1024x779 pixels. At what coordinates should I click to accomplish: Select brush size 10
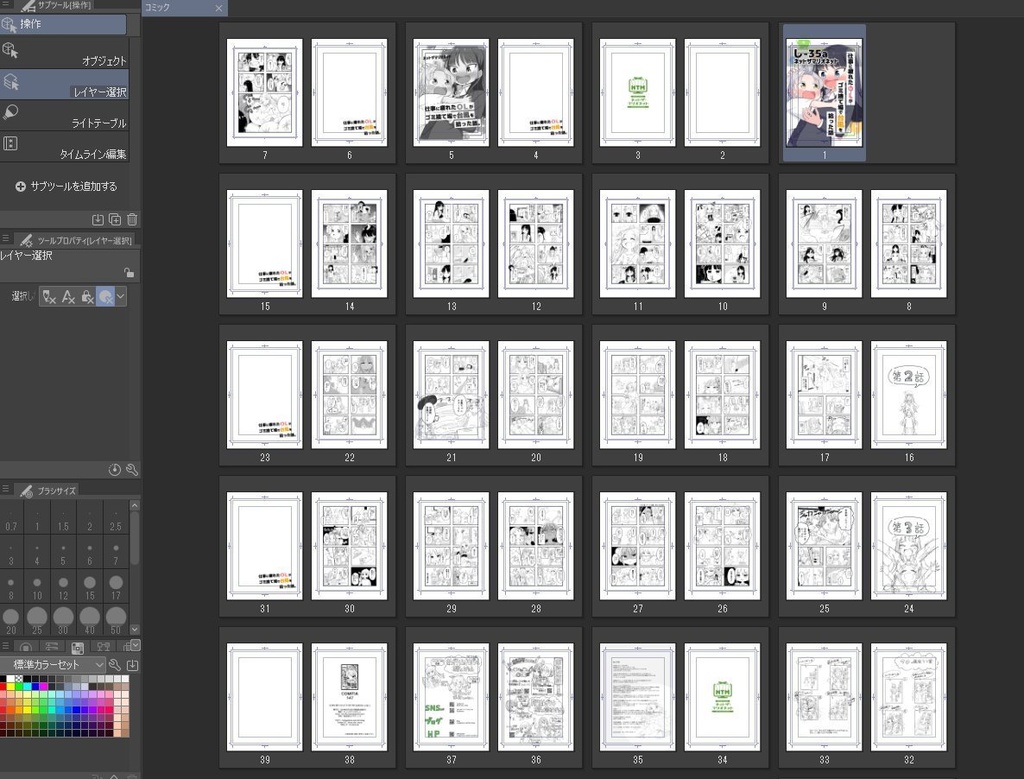point(37,586)
